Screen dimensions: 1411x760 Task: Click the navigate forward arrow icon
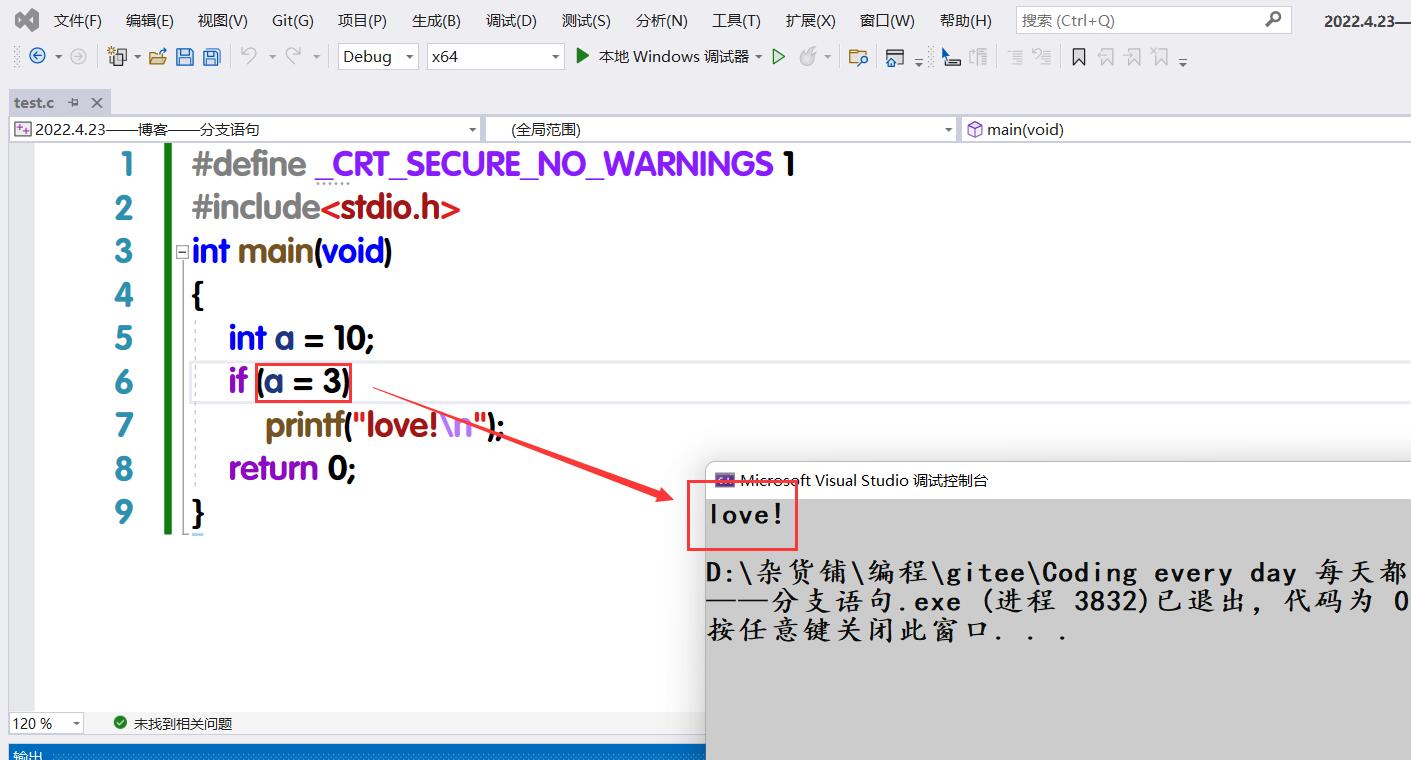click(78, 57)
